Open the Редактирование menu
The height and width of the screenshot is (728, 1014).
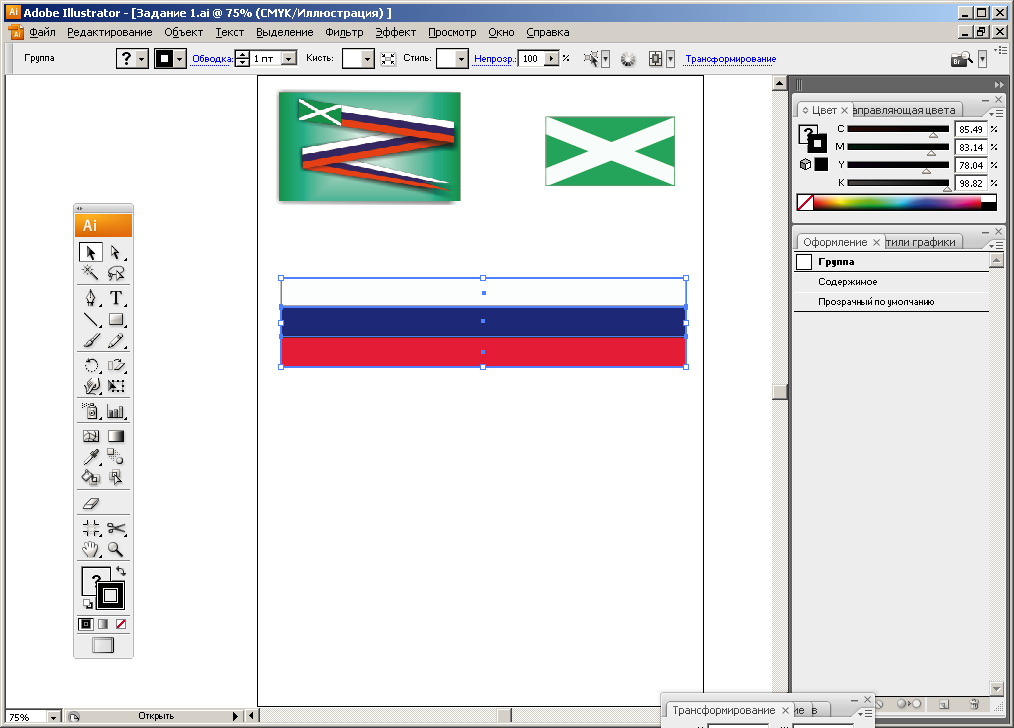coord(110,32)
